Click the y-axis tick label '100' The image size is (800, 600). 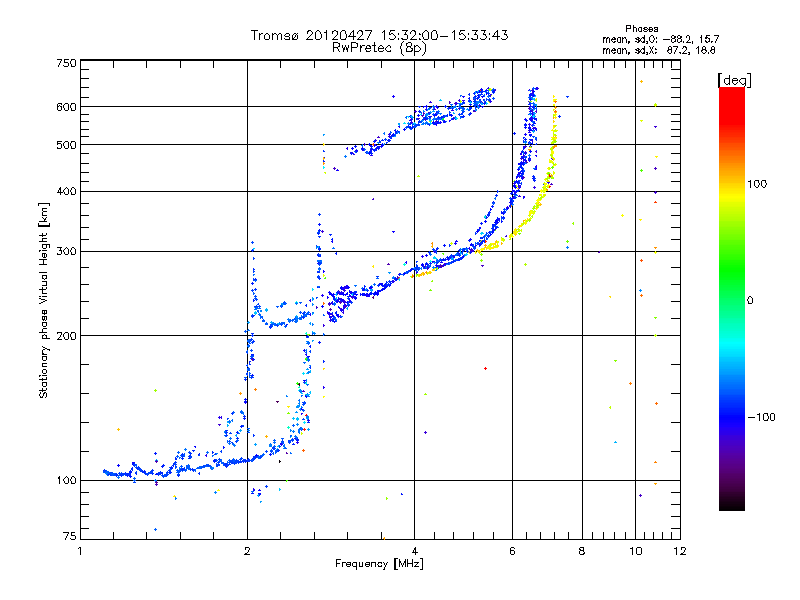(x=67, y=481)
